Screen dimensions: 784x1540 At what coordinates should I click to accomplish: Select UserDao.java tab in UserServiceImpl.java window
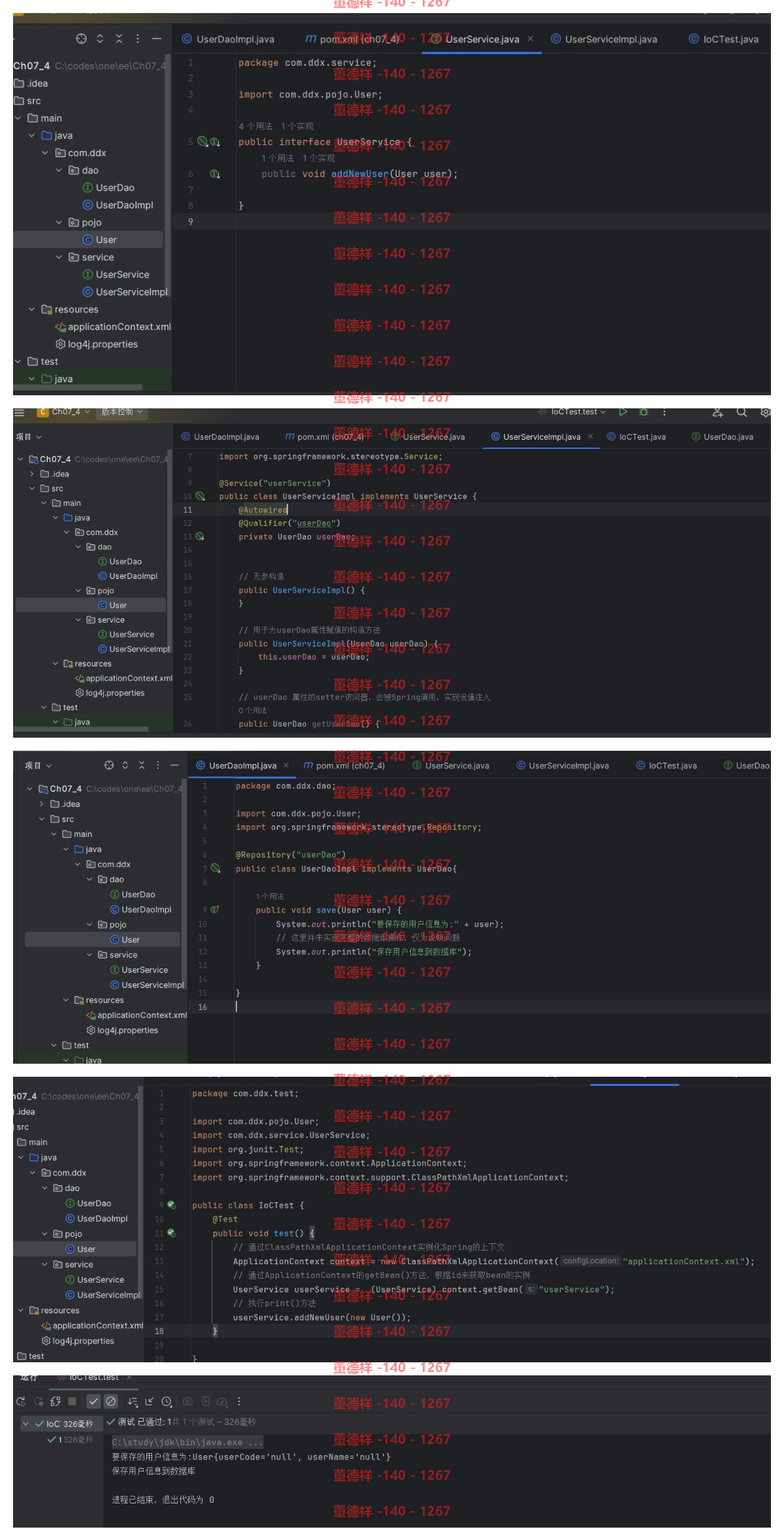tap(723, 436)
